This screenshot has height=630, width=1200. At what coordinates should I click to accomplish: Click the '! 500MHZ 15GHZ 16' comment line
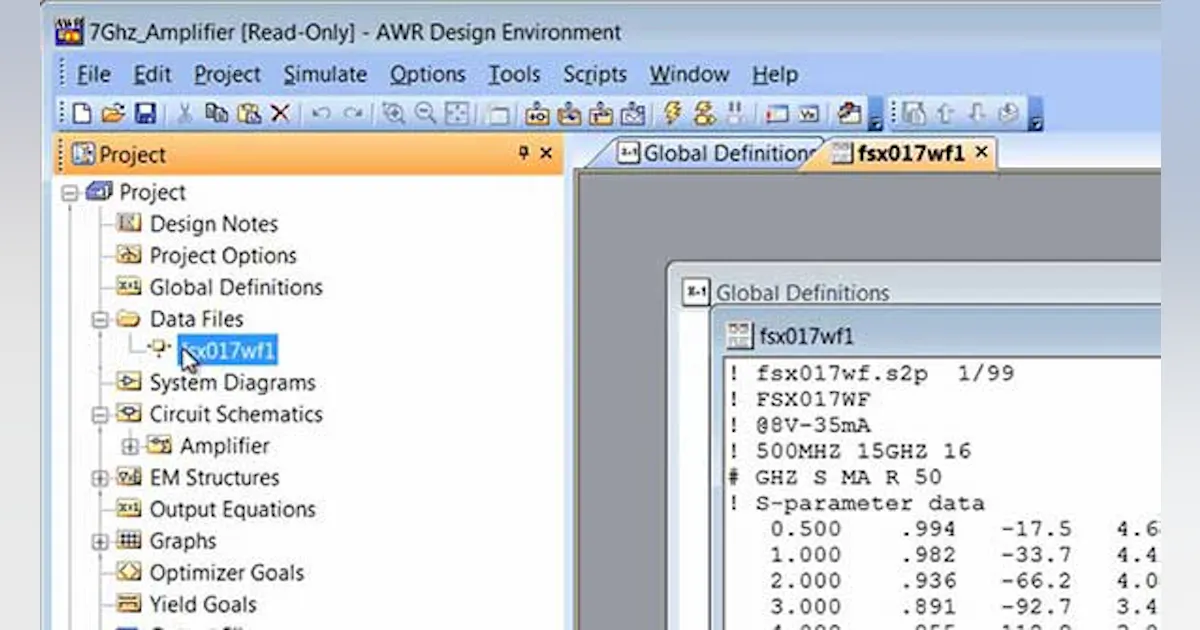pyautogui.click(x=849, y=451)
